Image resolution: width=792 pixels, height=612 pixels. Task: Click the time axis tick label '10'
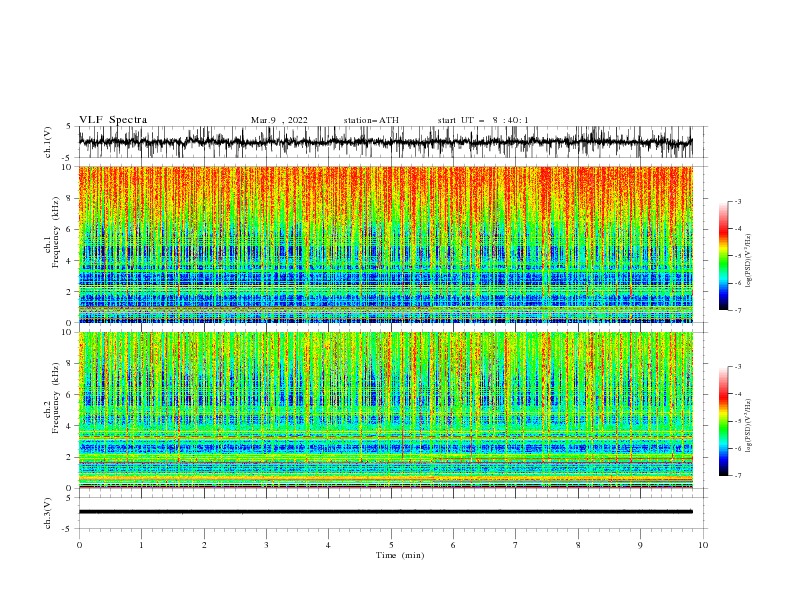coord(703,545)
